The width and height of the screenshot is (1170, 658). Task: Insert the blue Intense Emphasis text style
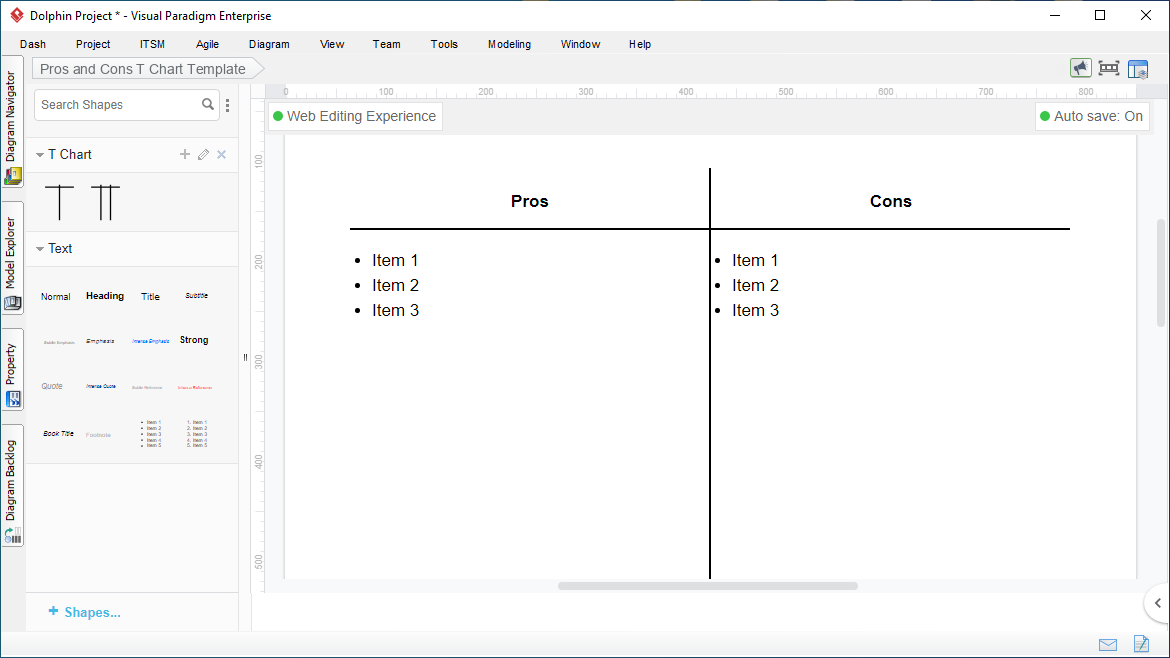coord(150,341)
